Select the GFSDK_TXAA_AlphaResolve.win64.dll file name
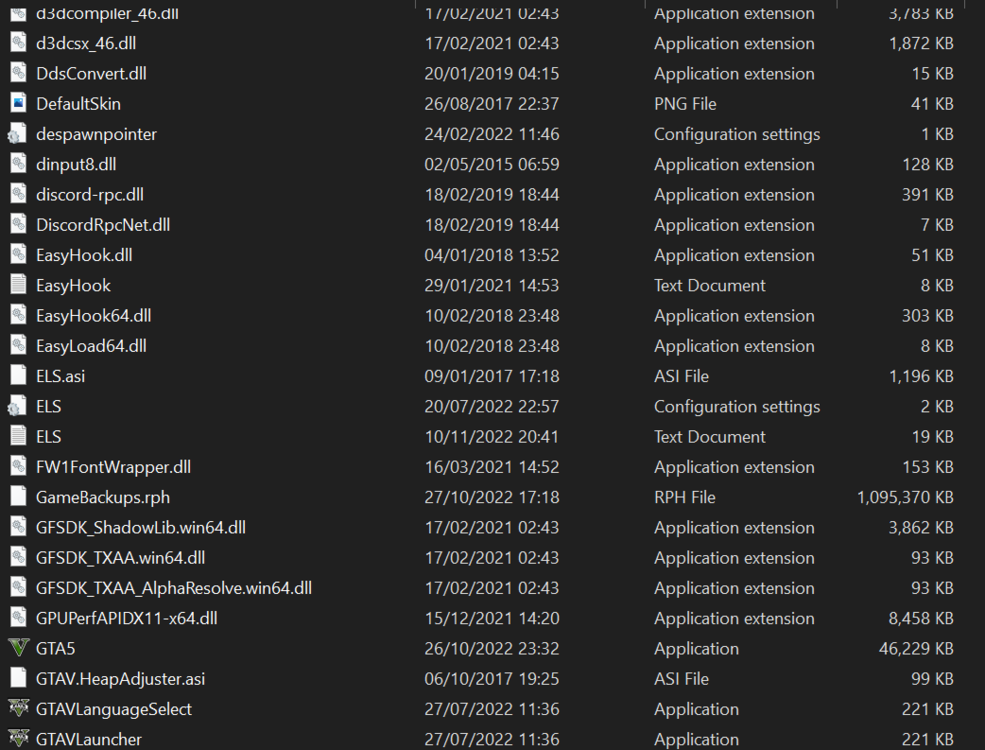The width and height of the screenshot is (985, 750). click(x=174, y=588)
